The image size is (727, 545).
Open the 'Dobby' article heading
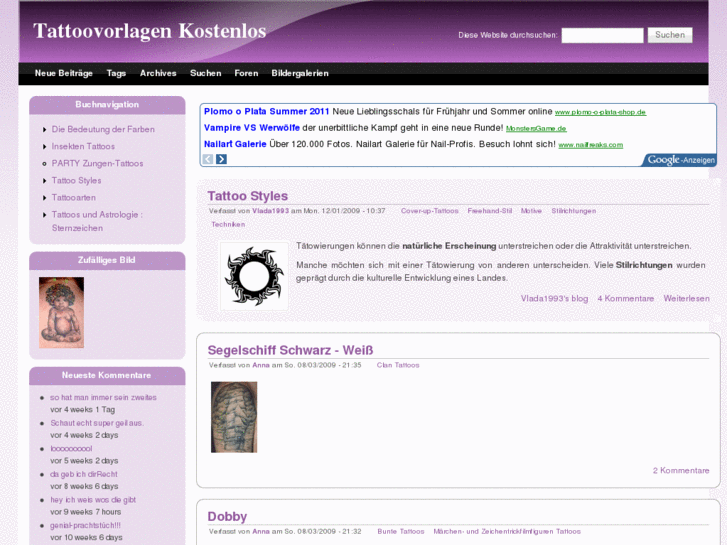pos(227,516)
